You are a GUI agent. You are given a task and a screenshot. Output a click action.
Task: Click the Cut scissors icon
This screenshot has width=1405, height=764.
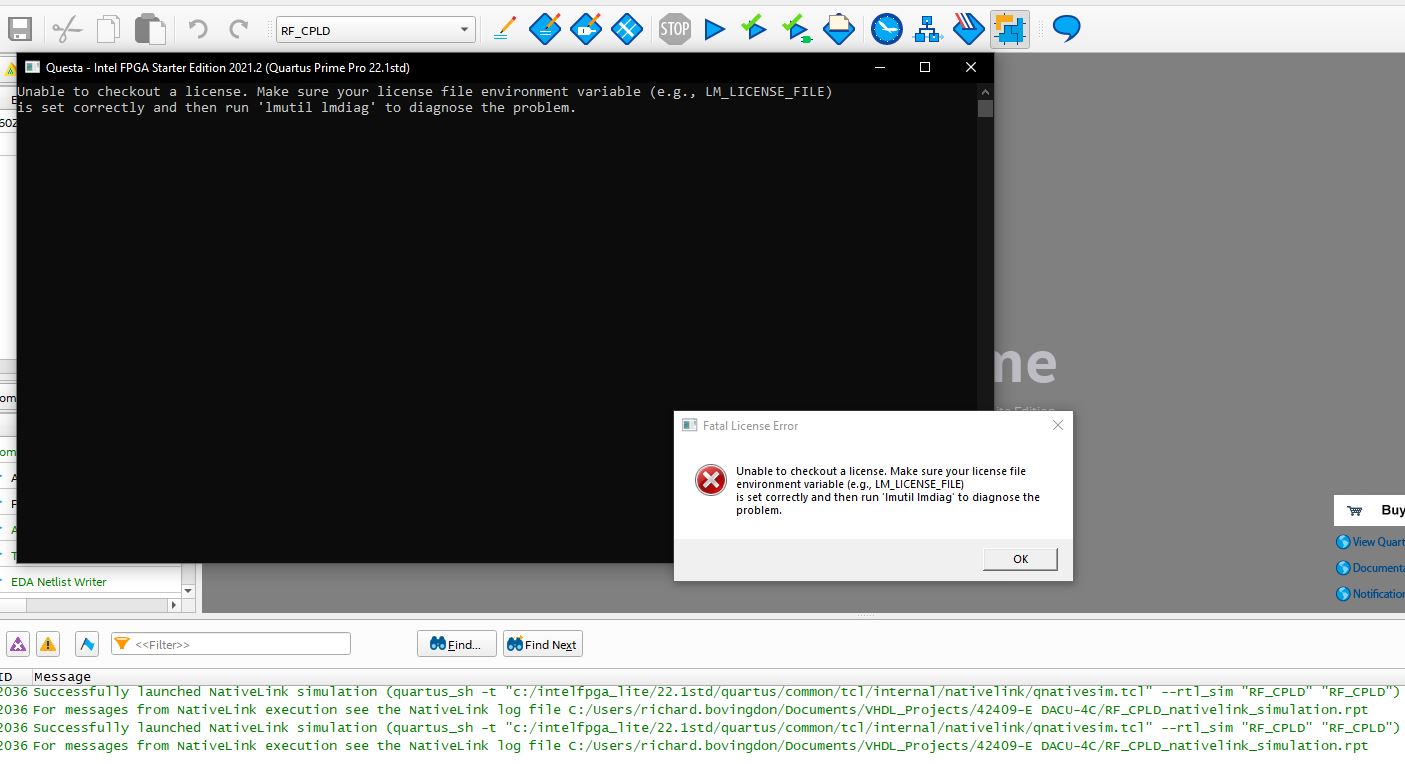pos(67,29)
